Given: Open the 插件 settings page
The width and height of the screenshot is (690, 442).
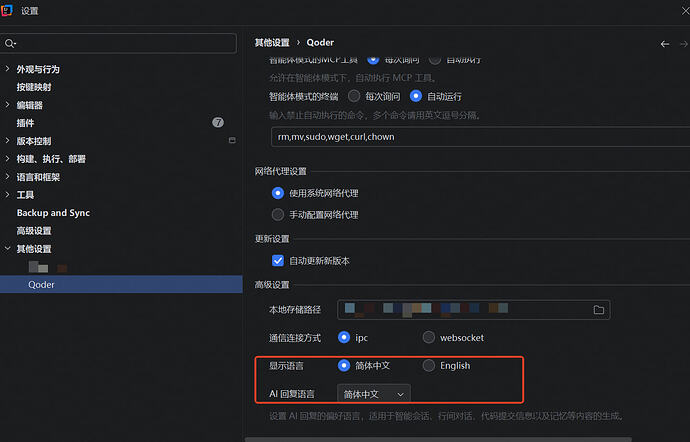Looking at the screenshot, I should [25, 123].
